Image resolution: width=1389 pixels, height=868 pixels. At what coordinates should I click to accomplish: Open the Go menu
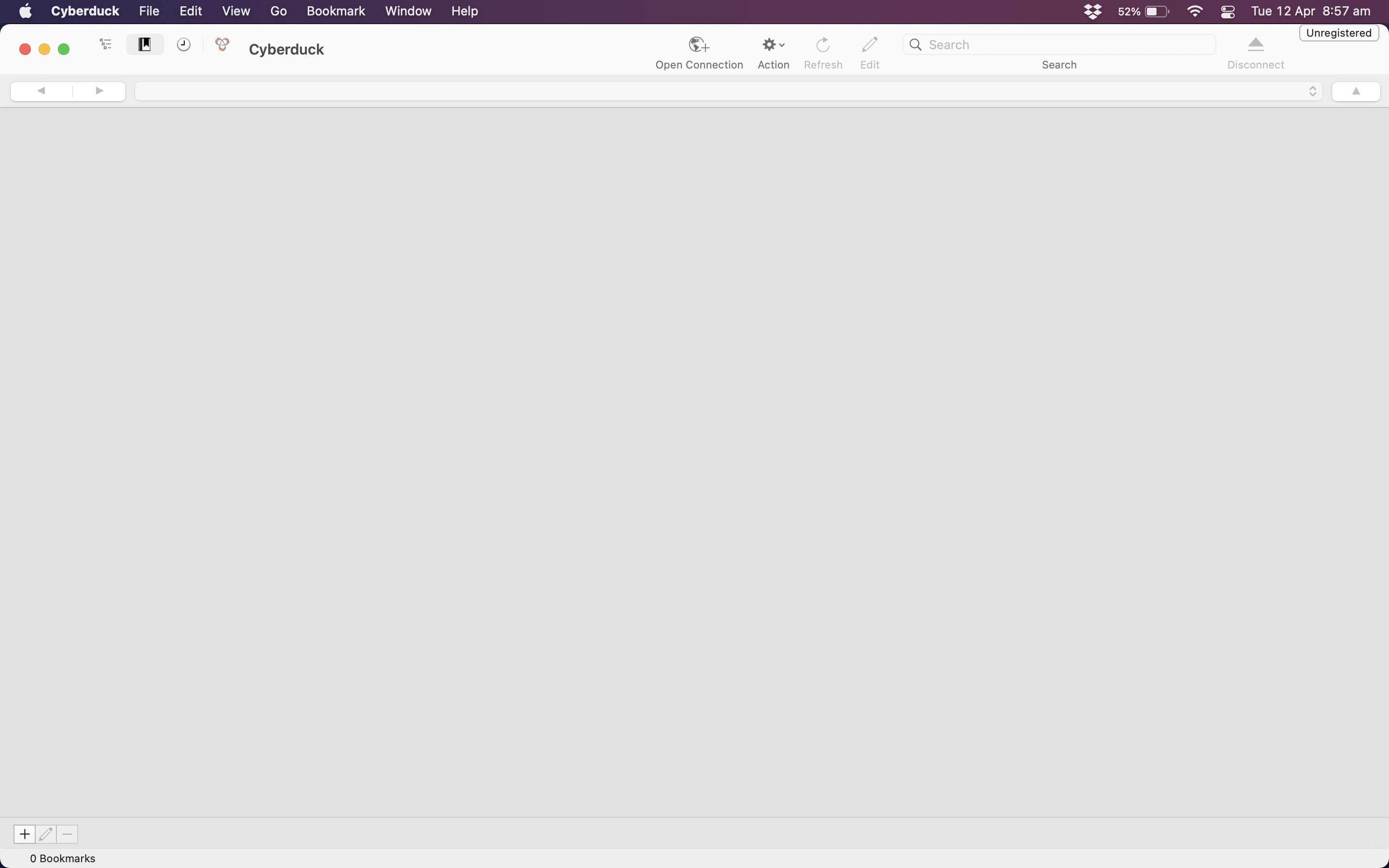point(278,11)
